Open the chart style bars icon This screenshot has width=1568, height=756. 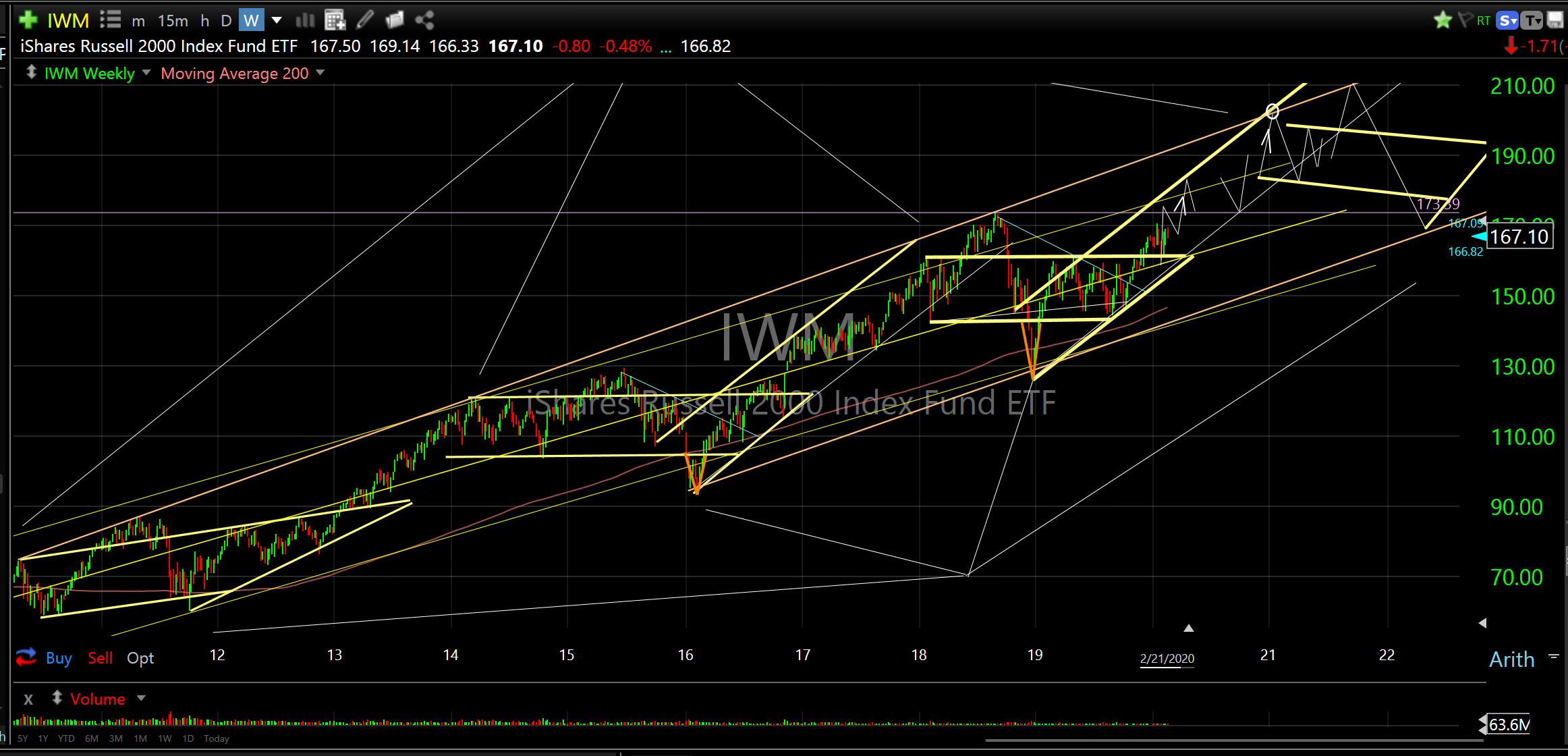(305, 20)
